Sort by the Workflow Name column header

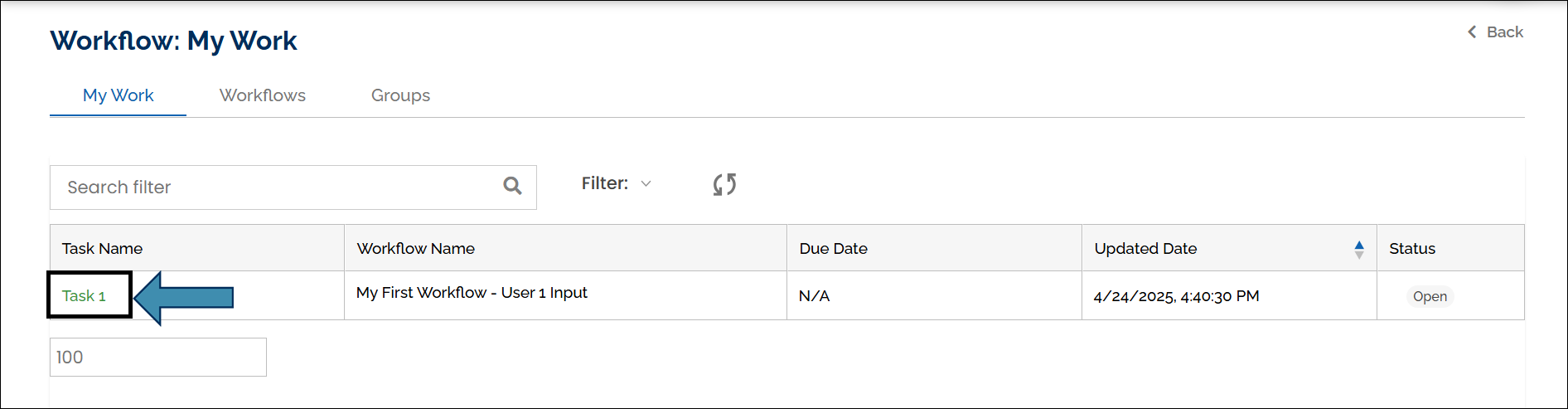(x=415, y=249)
